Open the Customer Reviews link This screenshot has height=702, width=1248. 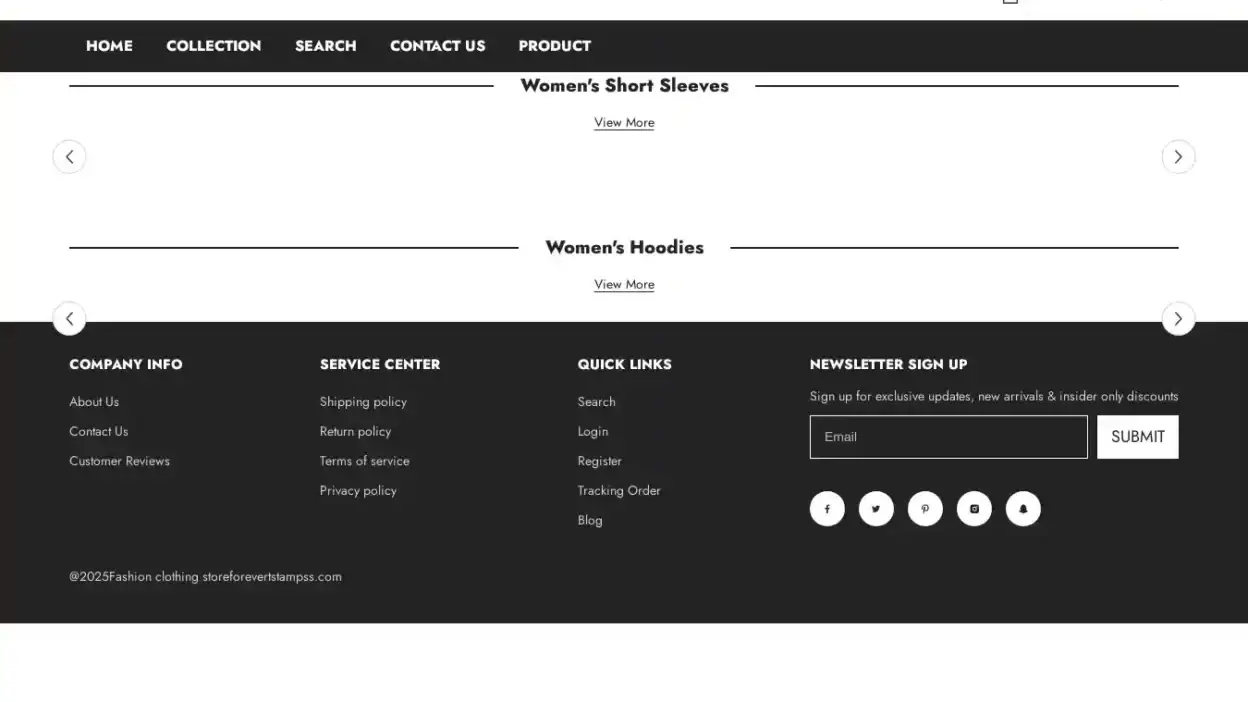119,461
